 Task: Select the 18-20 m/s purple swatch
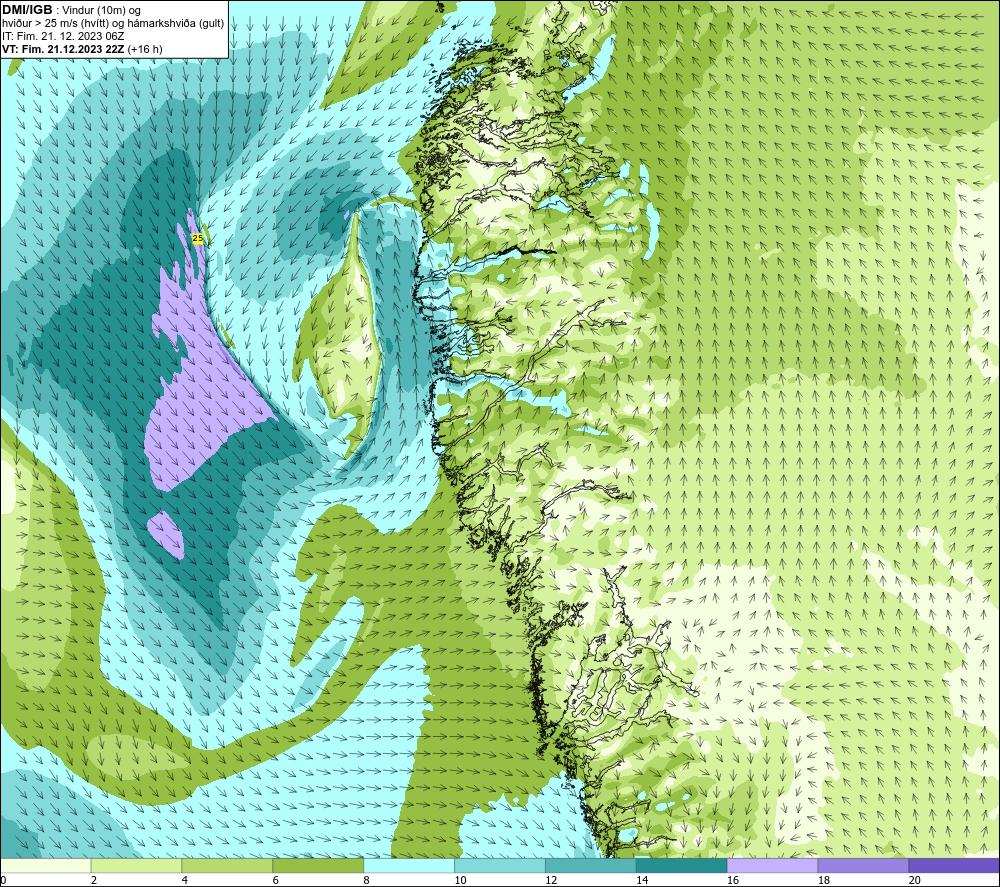point(863,865)
